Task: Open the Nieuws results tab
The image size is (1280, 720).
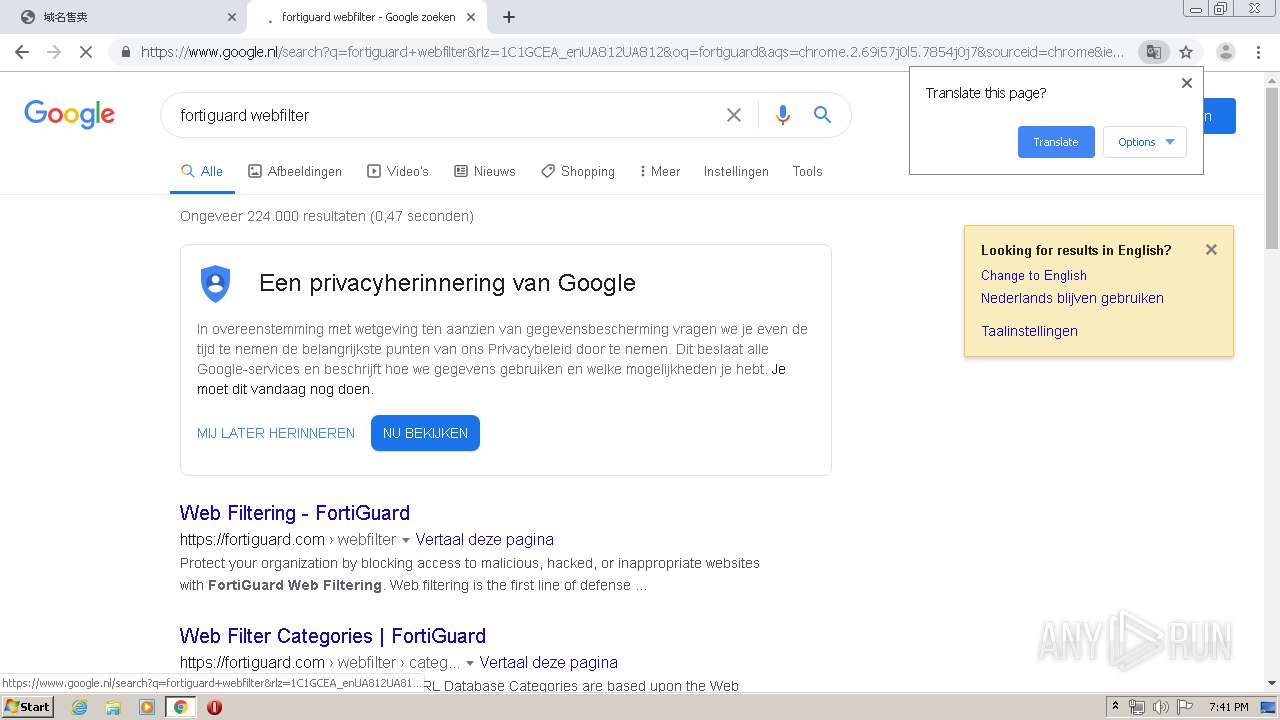Action: pyautogui.click(x=485, y=171)
